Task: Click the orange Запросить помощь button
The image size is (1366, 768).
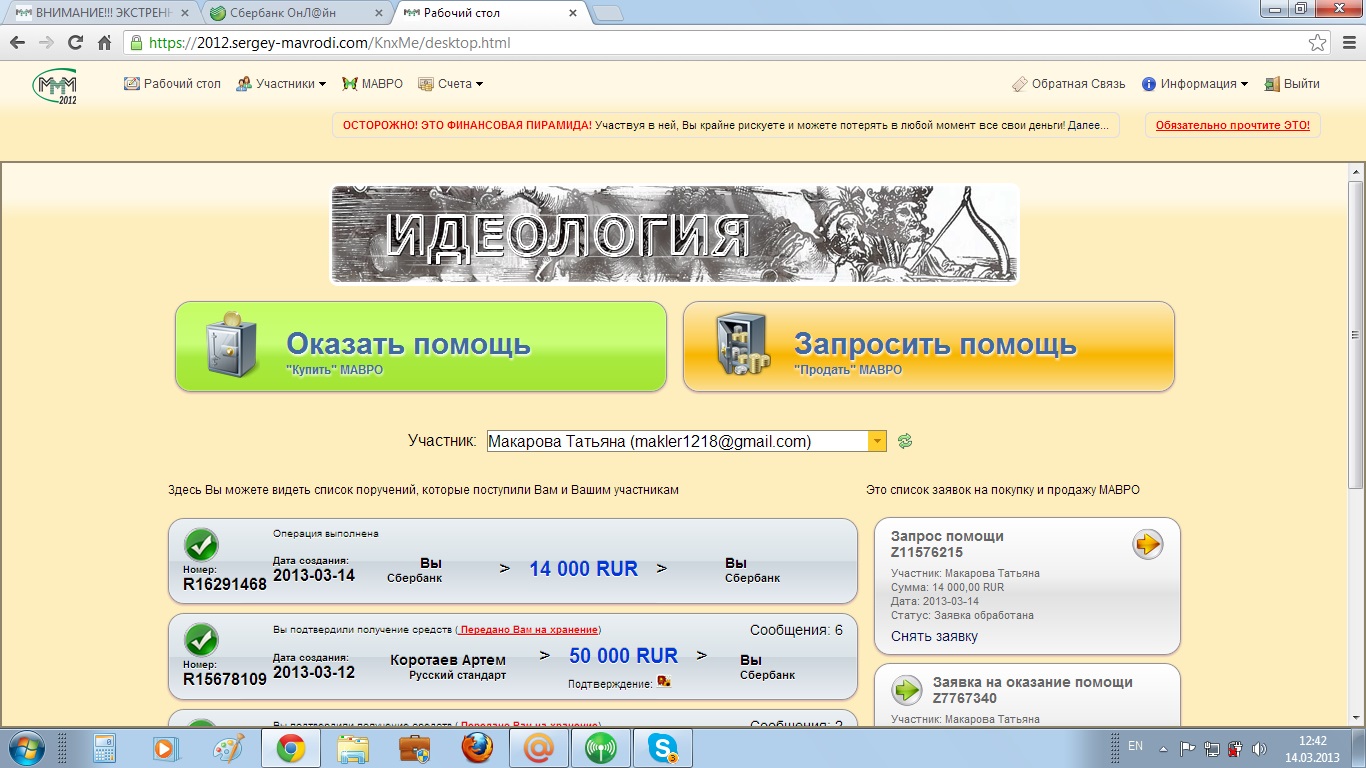Action: [929, 347]
